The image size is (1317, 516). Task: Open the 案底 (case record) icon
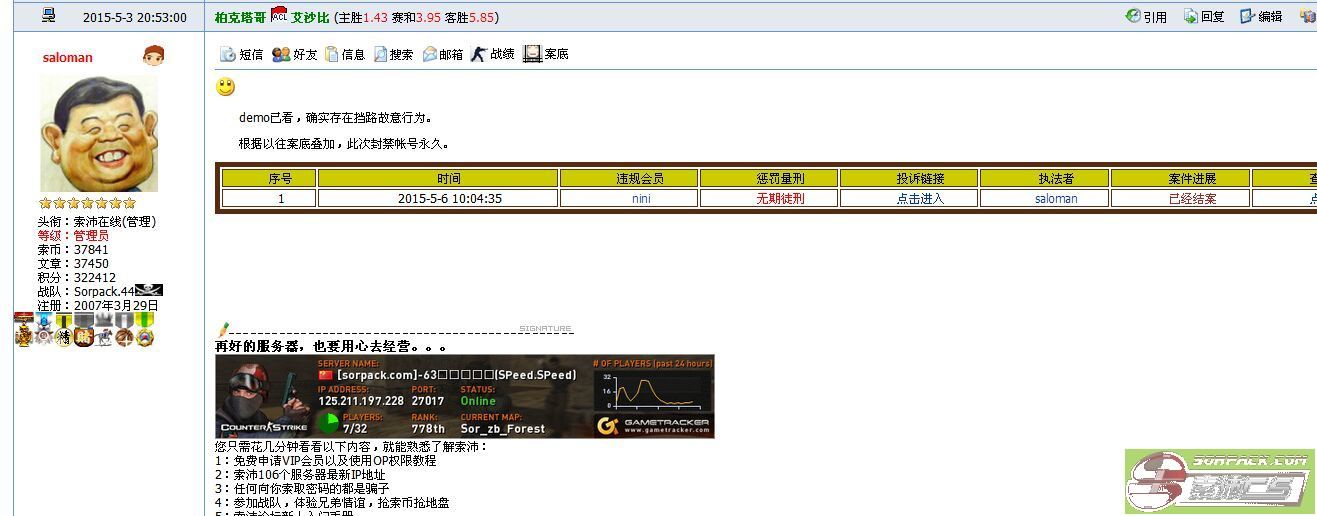click(532, 54)
